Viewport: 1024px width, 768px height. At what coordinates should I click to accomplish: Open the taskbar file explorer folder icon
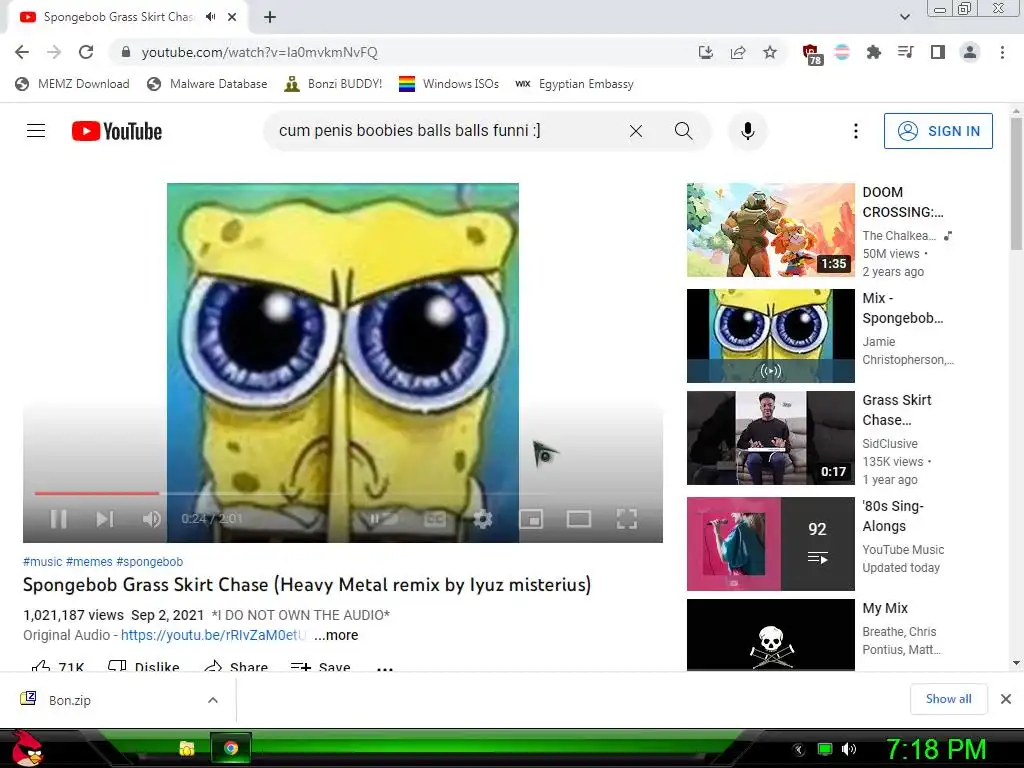187,748
